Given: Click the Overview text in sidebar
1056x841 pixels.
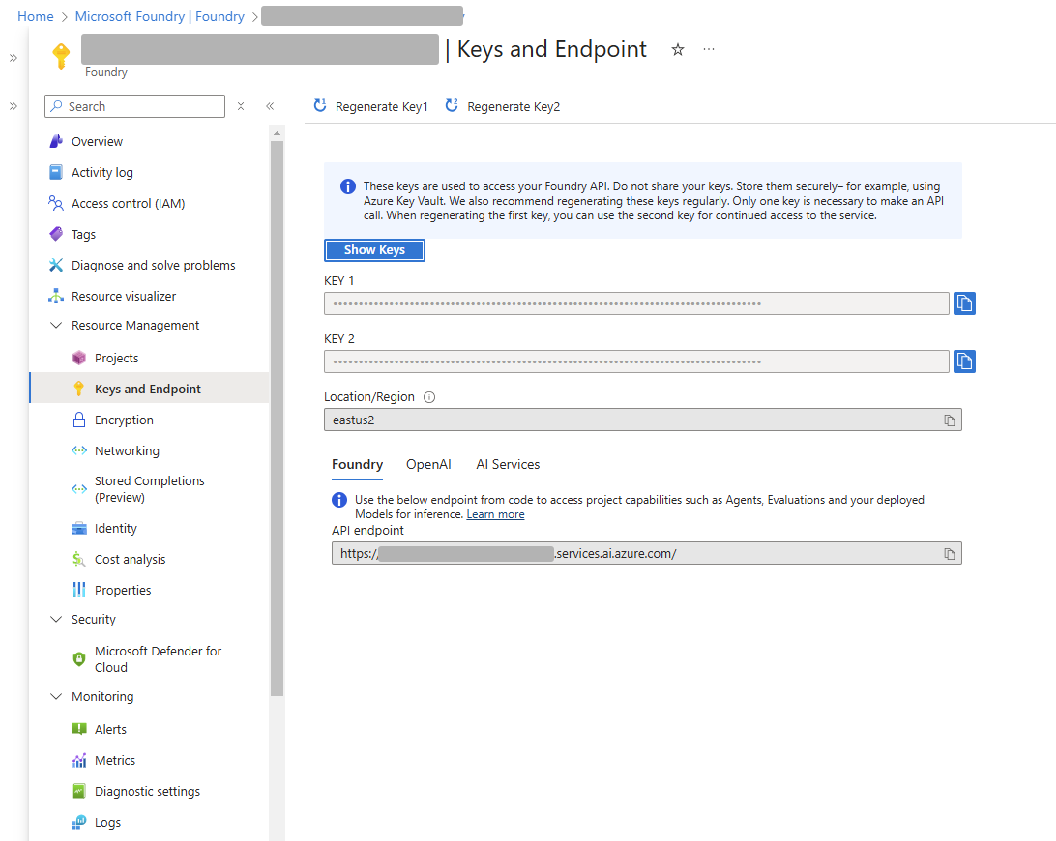Looking at the screenshot, I should point(97,141).
